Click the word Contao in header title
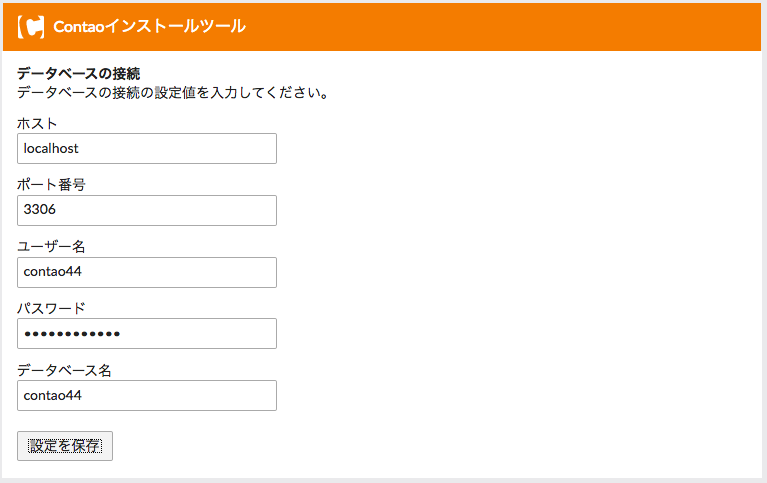Image resolution: width=767 pixels, height=483 pixels. [79, 26]
